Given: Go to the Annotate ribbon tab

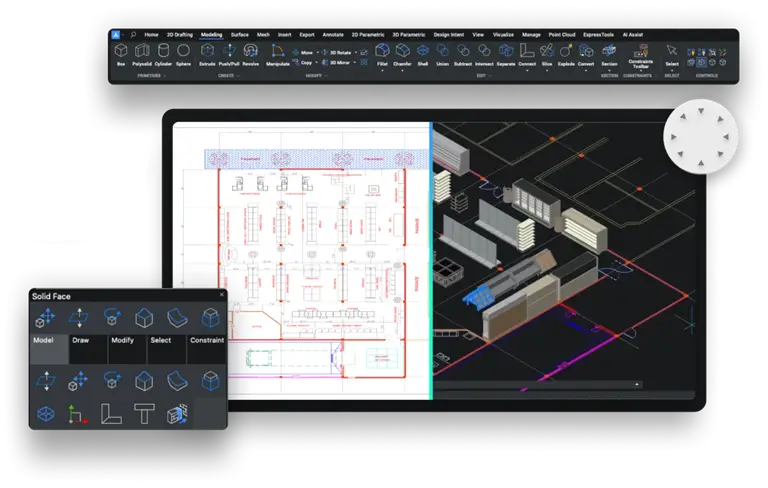Looking at the screenshot, I should coord(333,35).
